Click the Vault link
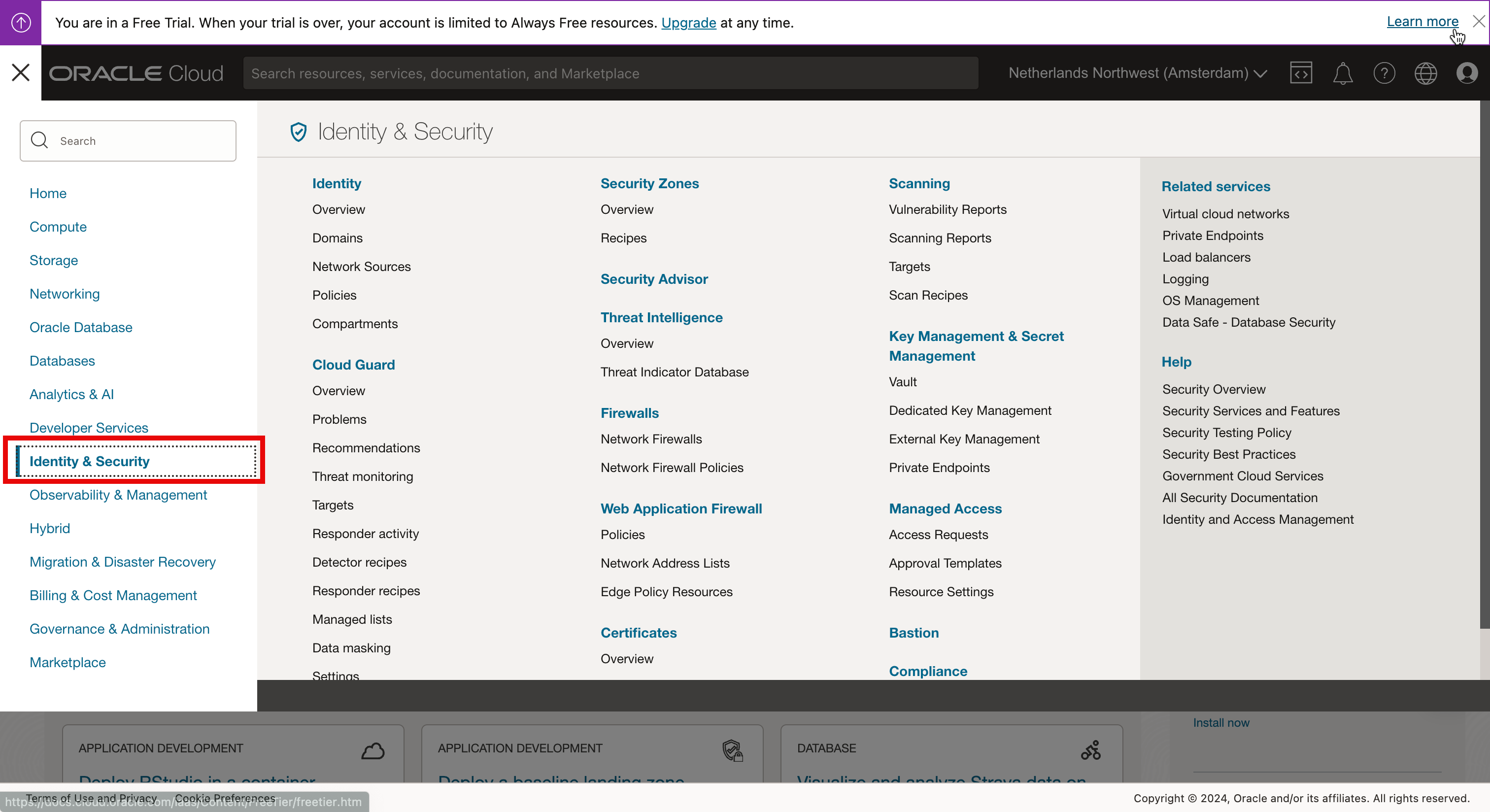 pos(902,382)
